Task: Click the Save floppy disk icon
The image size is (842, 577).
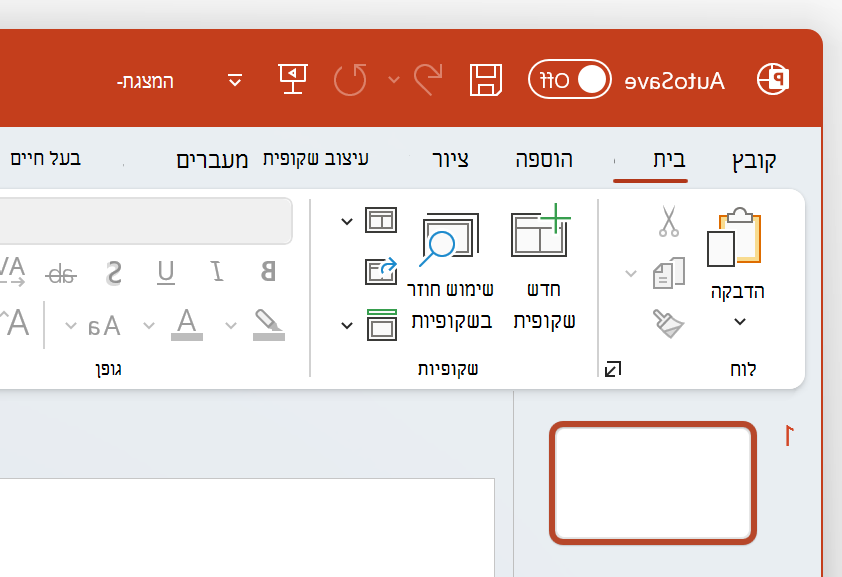Action: click(486, 80)
